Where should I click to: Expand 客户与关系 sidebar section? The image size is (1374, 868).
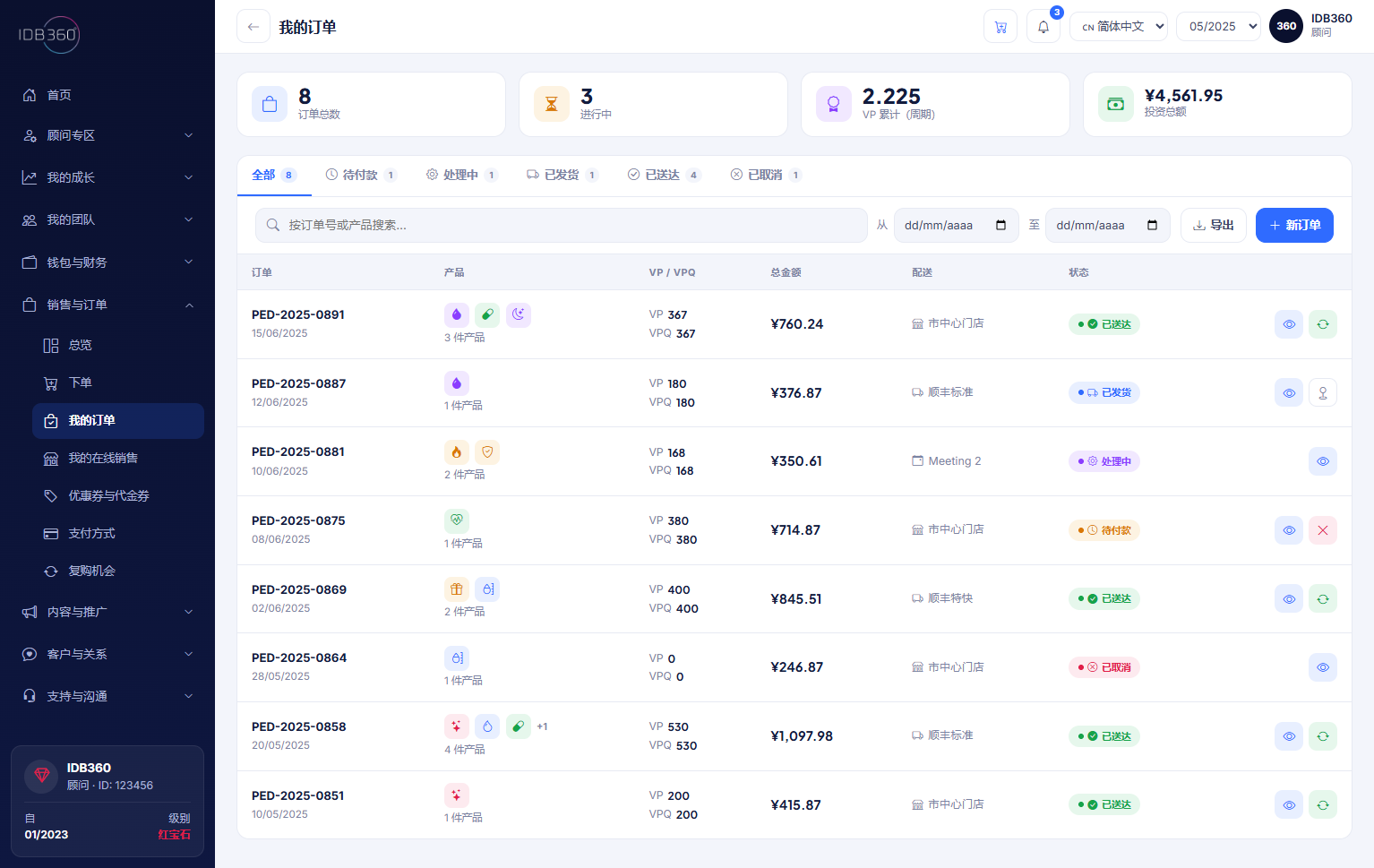pyautogui.click(x=107, y=654)
